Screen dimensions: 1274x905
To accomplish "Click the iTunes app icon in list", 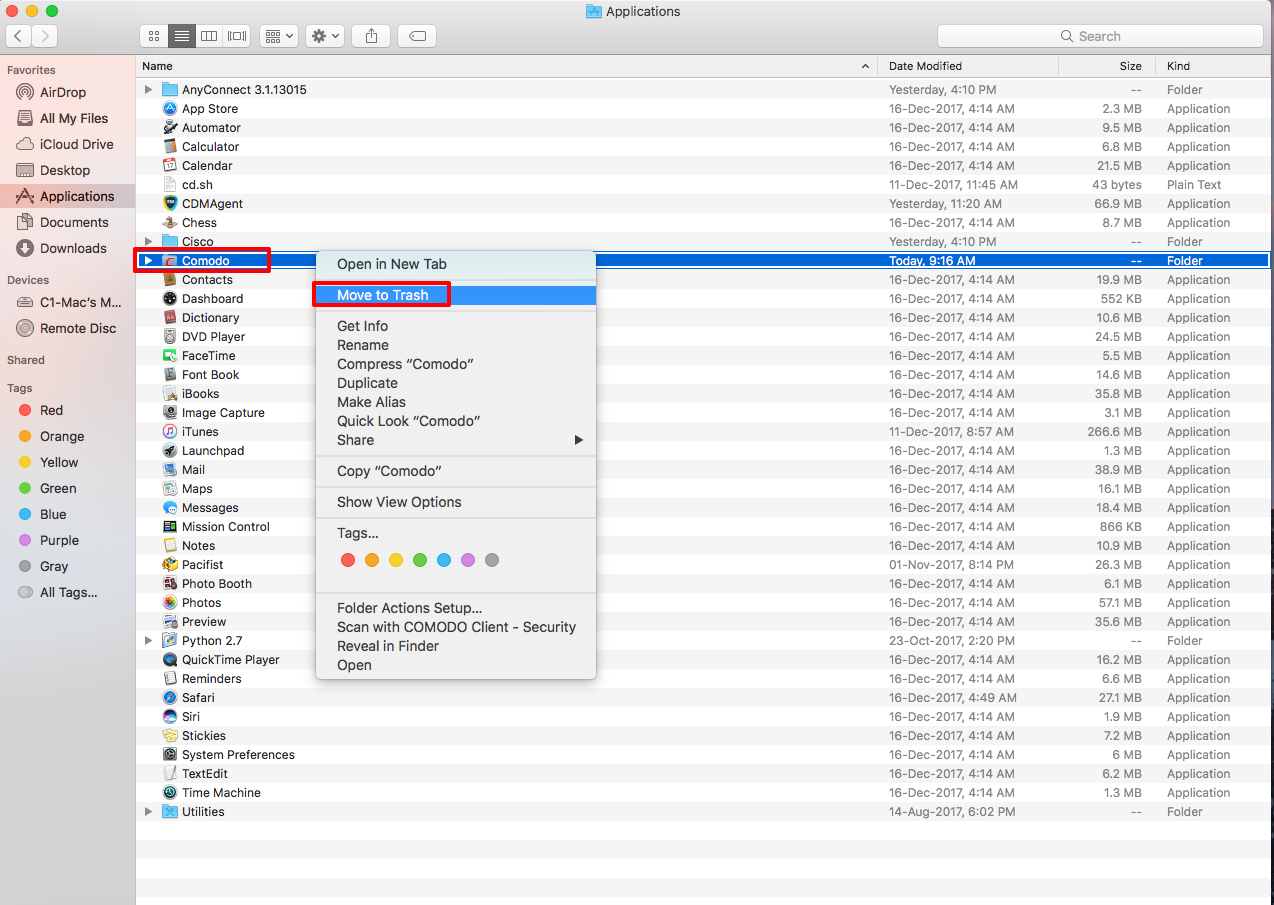I will pyautogui.click(x=170, y=432).
